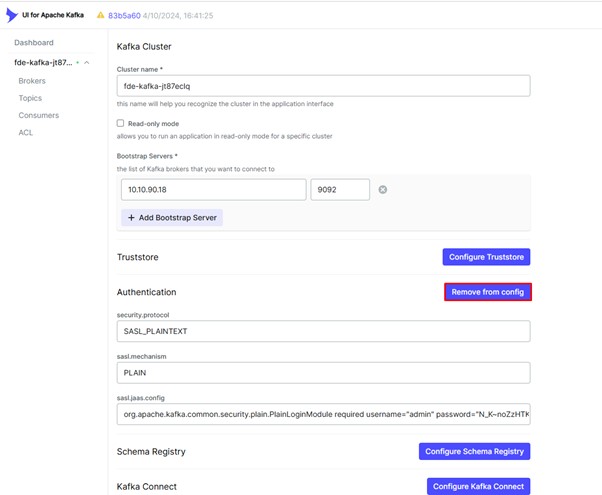The image size is (602, 495).
Task: Remove authentication from config
Action: point(488,292)
